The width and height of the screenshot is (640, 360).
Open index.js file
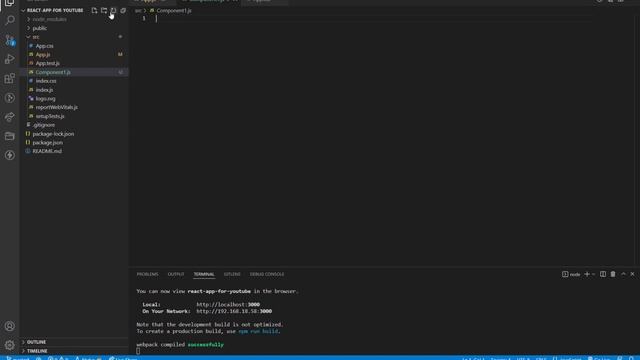[x=74, y=90]
